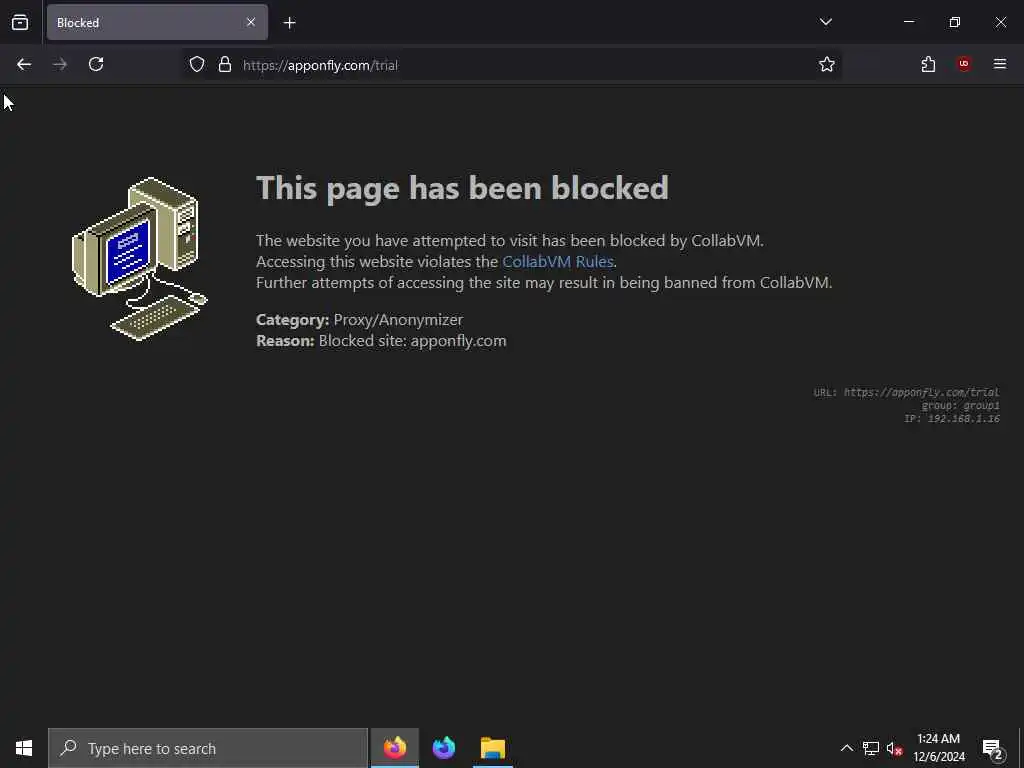
Task: Select the 'This page has been blocked' heading
Action: pos(462,188)
